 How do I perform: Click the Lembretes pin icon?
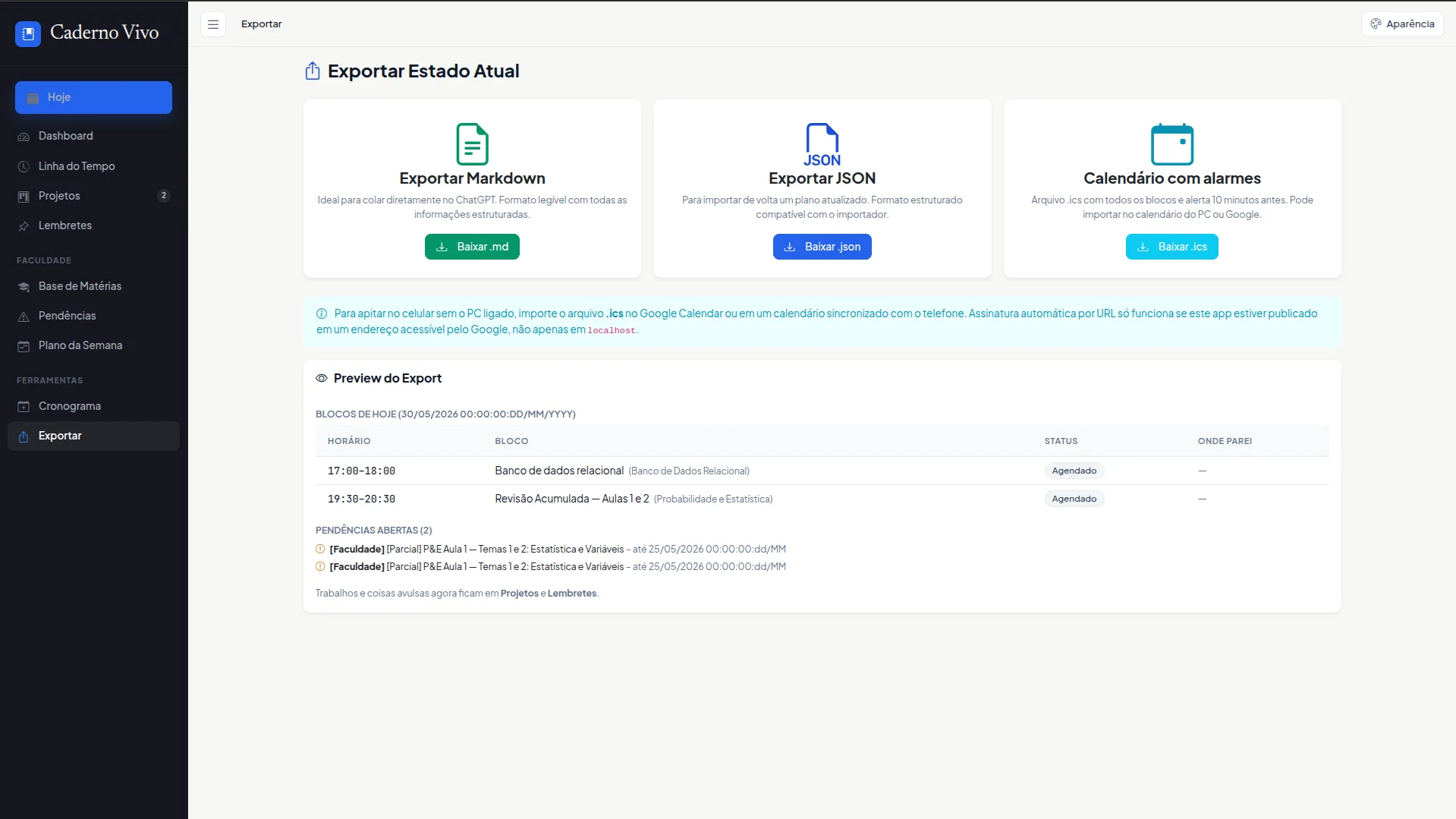tap(24, 226)
